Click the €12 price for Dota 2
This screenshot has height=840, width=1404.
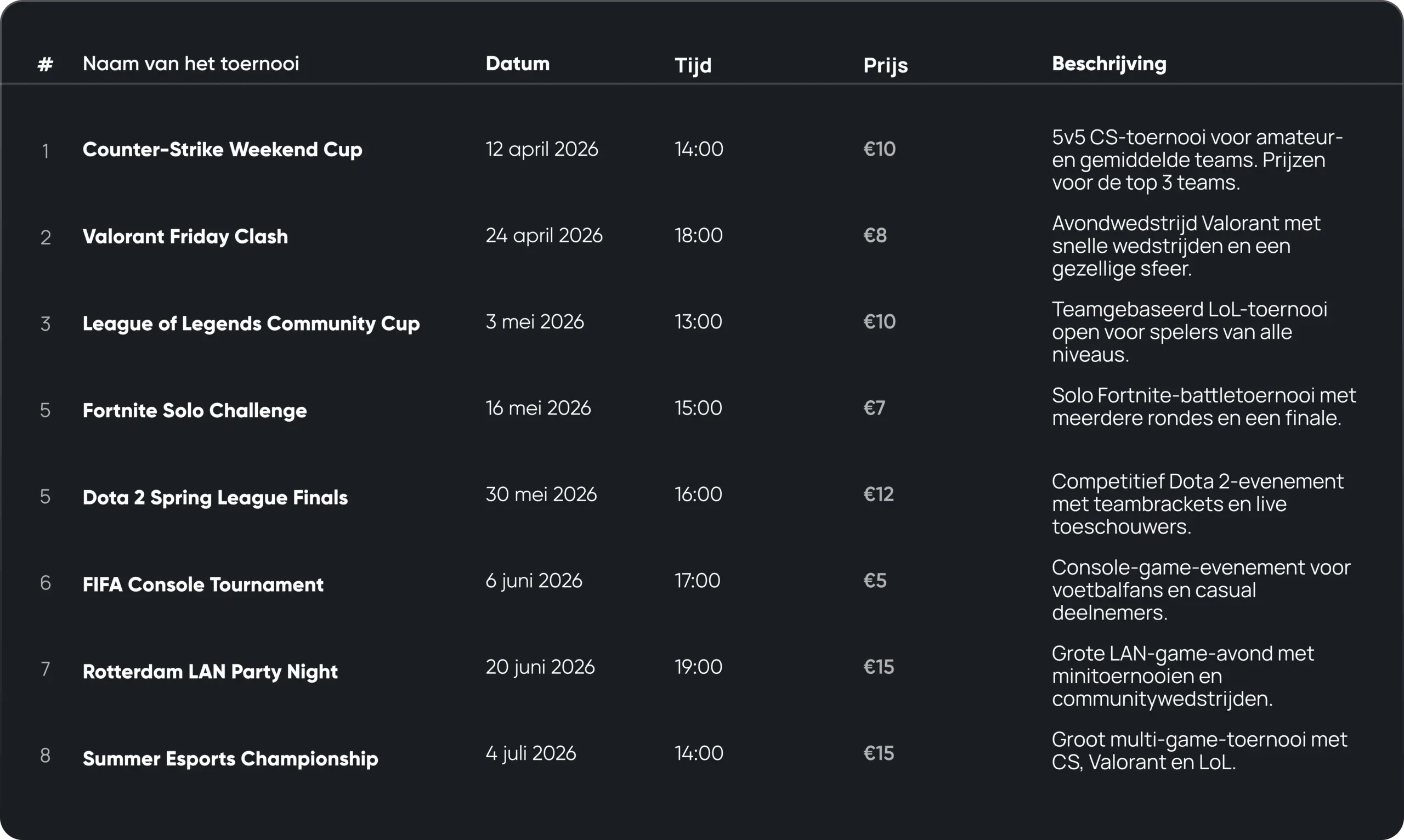click(x=878, y=494)
